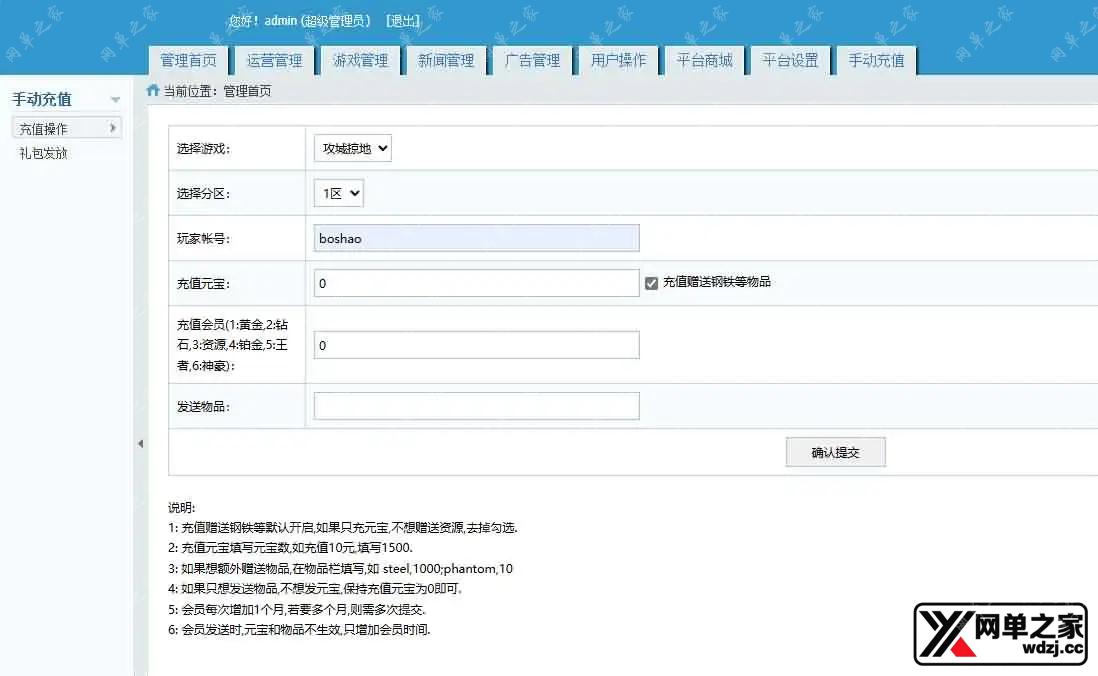Viewport: 1098px width, 676px height.
Task: Expand the 充值操作 submenu arrow
Action: click(110, 127)
